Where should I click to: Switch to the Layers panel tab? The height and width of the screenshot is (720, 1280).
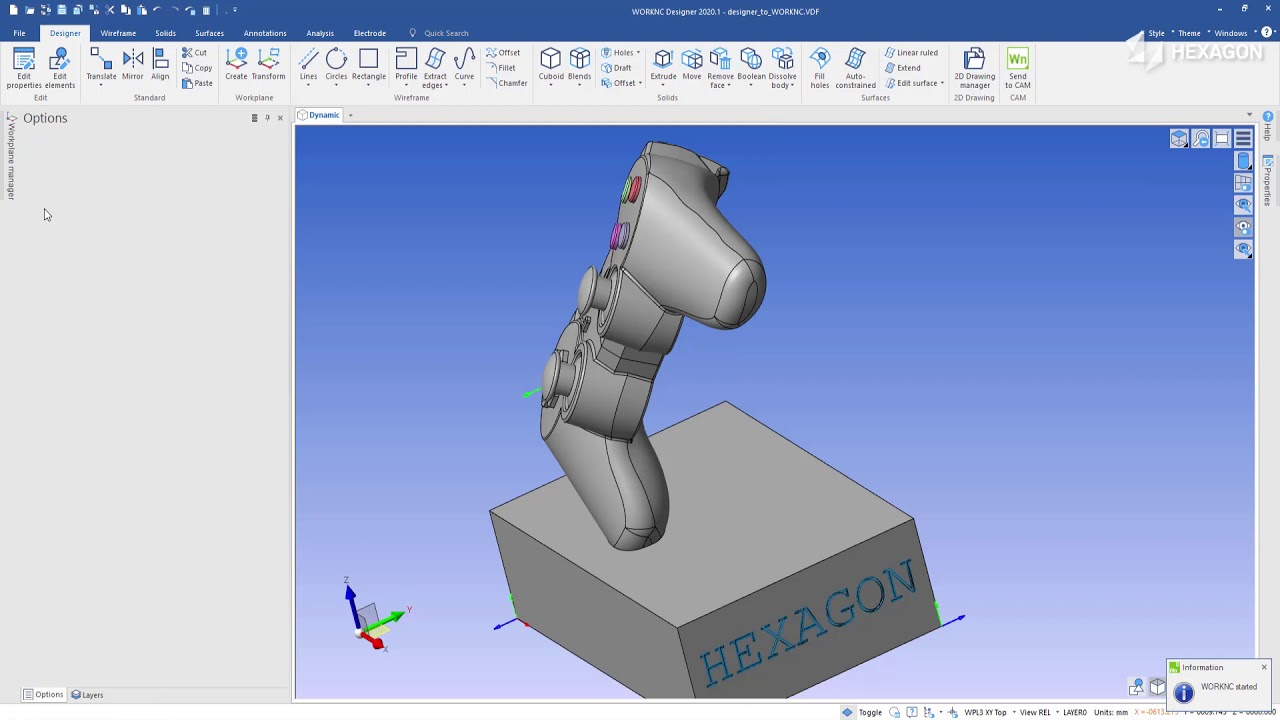point(87,695)
